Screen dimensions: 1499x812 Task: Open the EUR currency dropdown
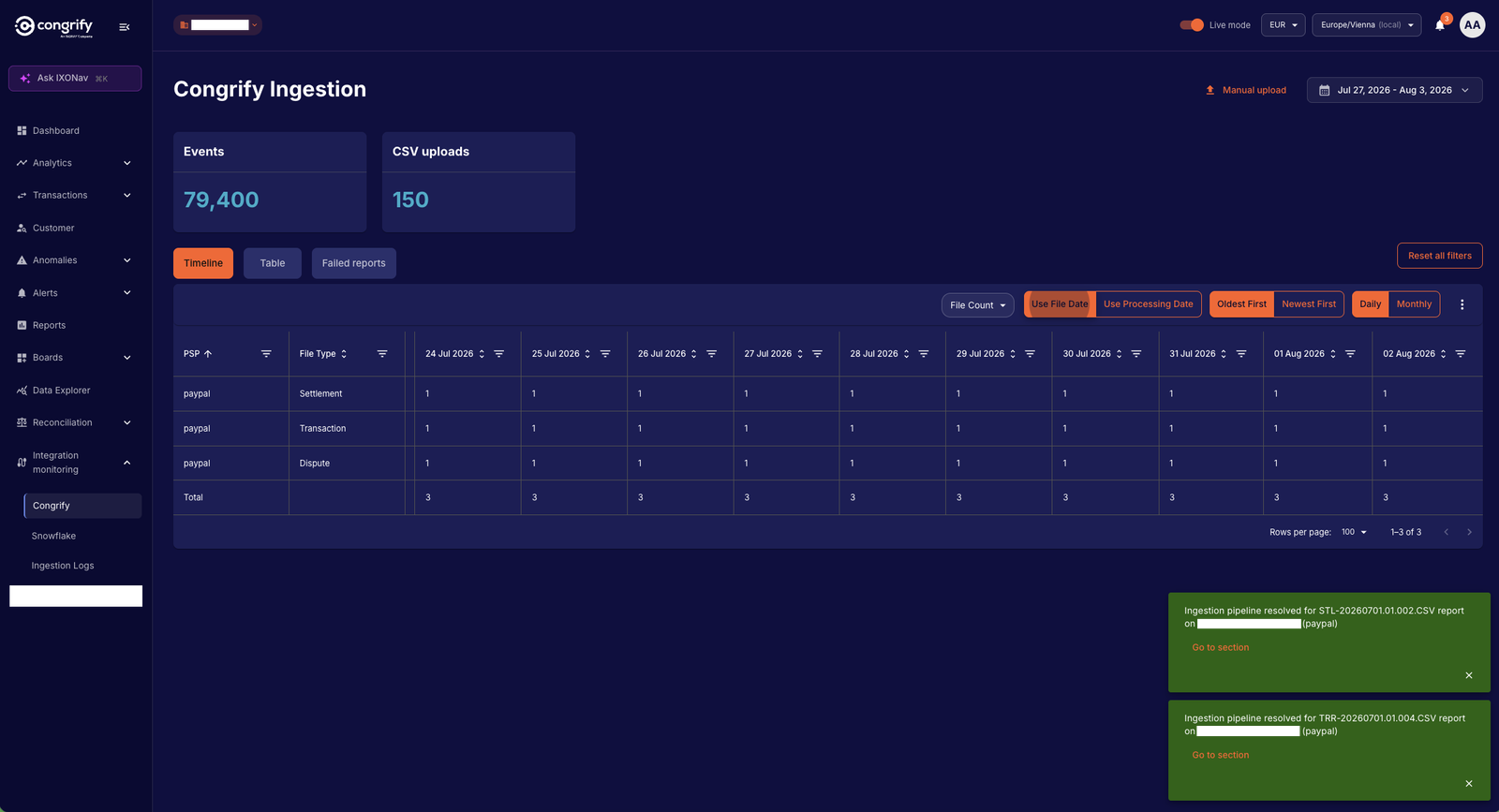pos(1284,25)
